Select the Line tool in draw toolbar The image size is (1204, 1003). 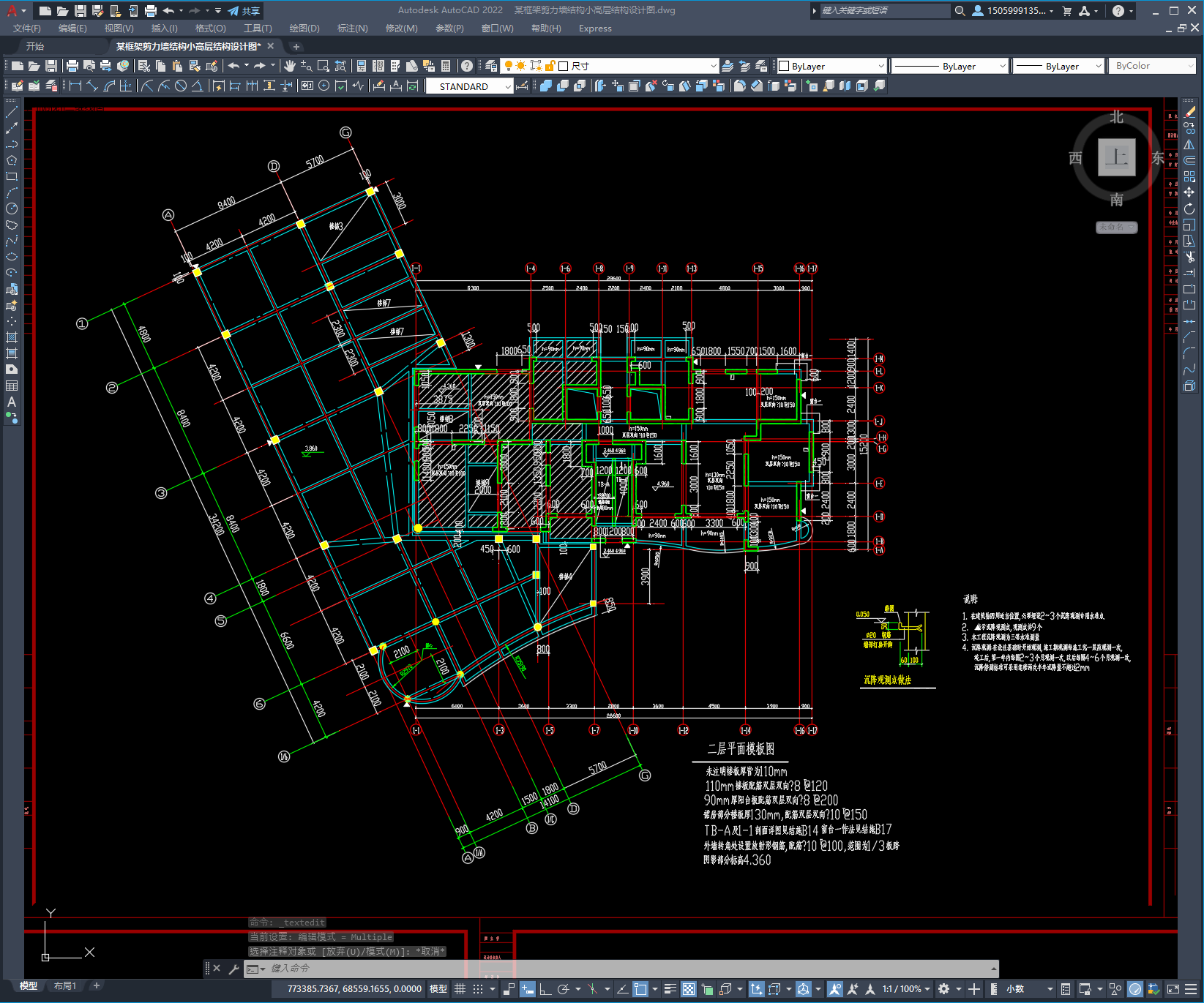pos(12,113)
